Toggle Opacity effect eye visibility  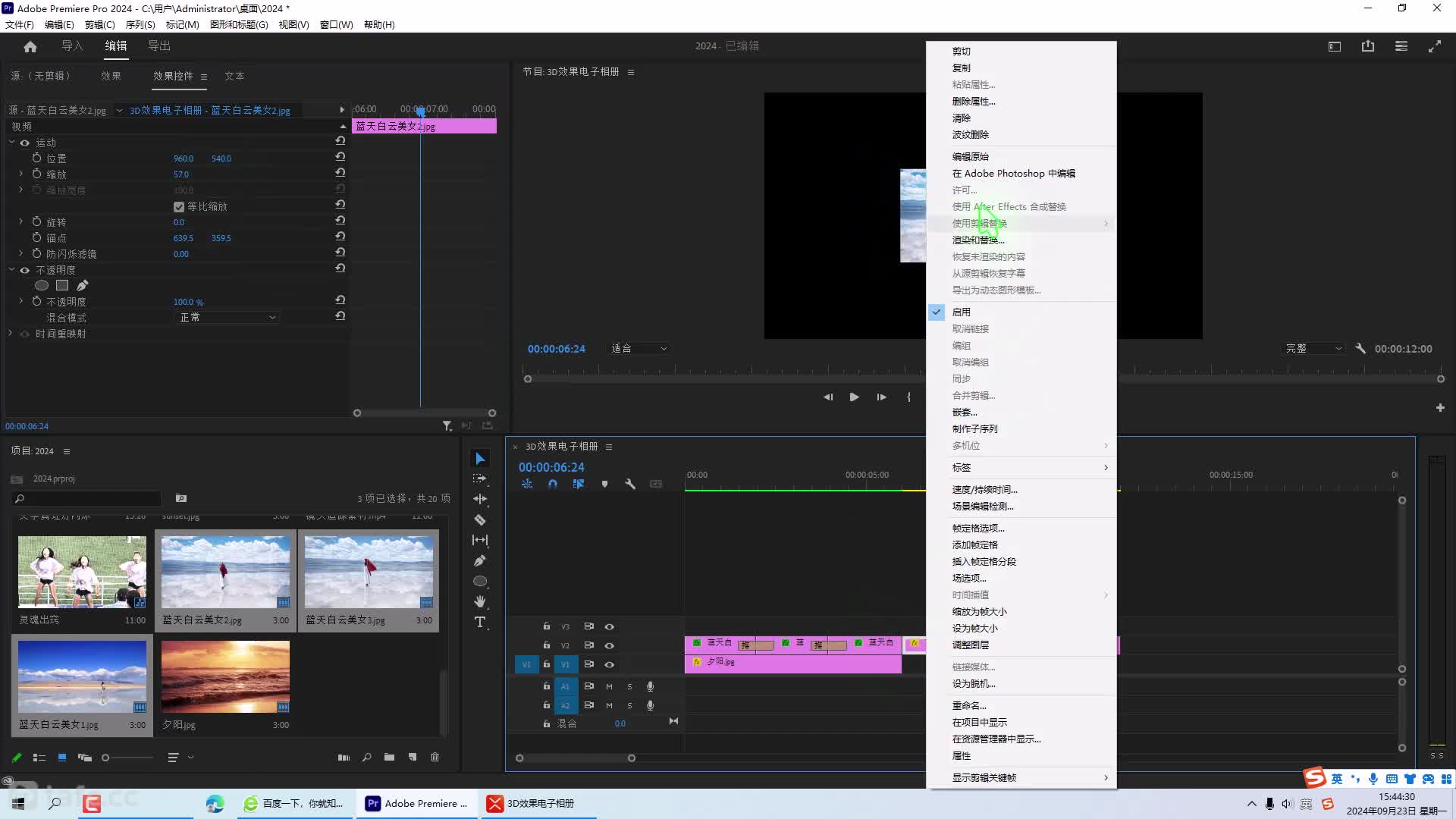pos(25,270)
